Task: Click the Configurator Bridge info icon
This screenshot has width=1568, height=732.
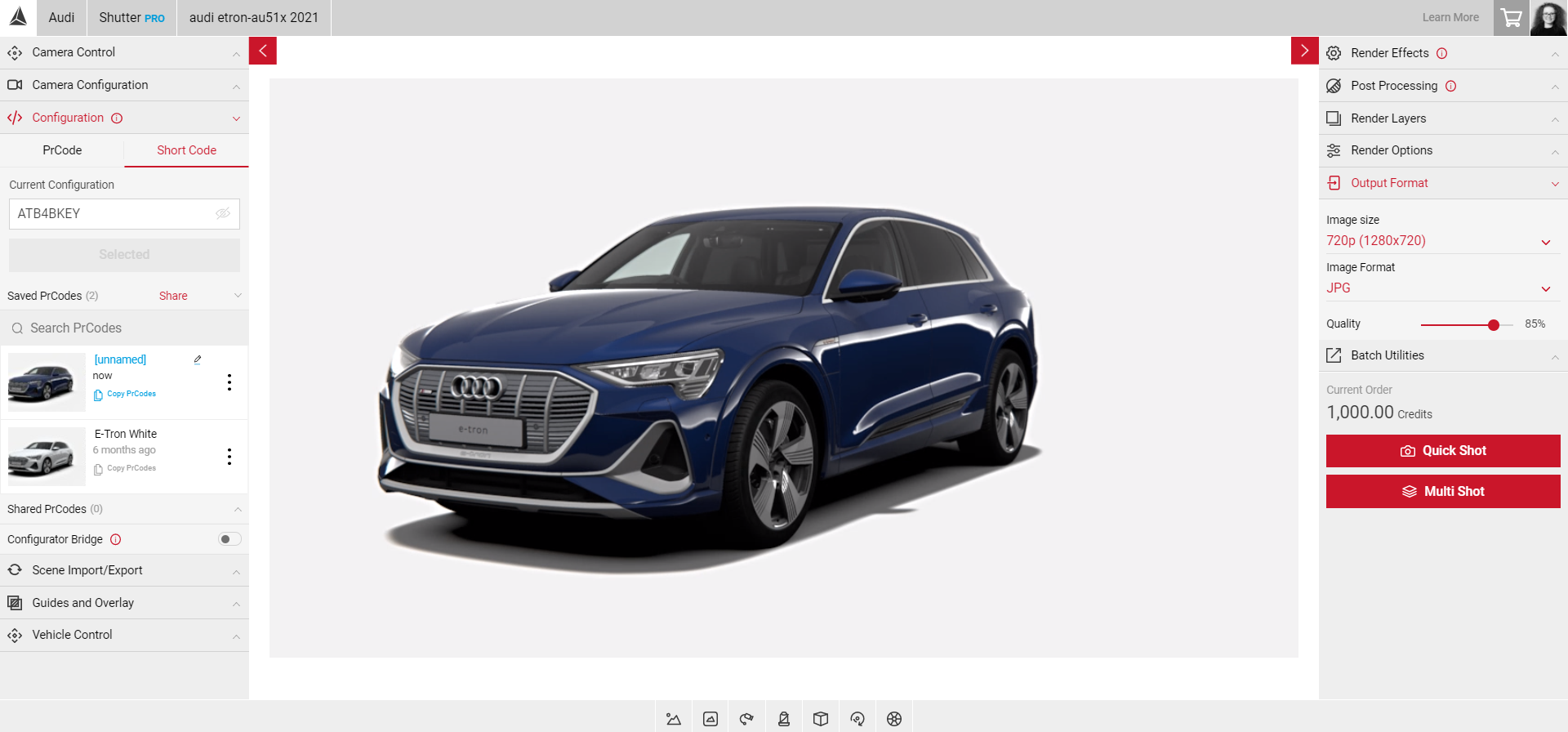Action: tap(116, 539)
